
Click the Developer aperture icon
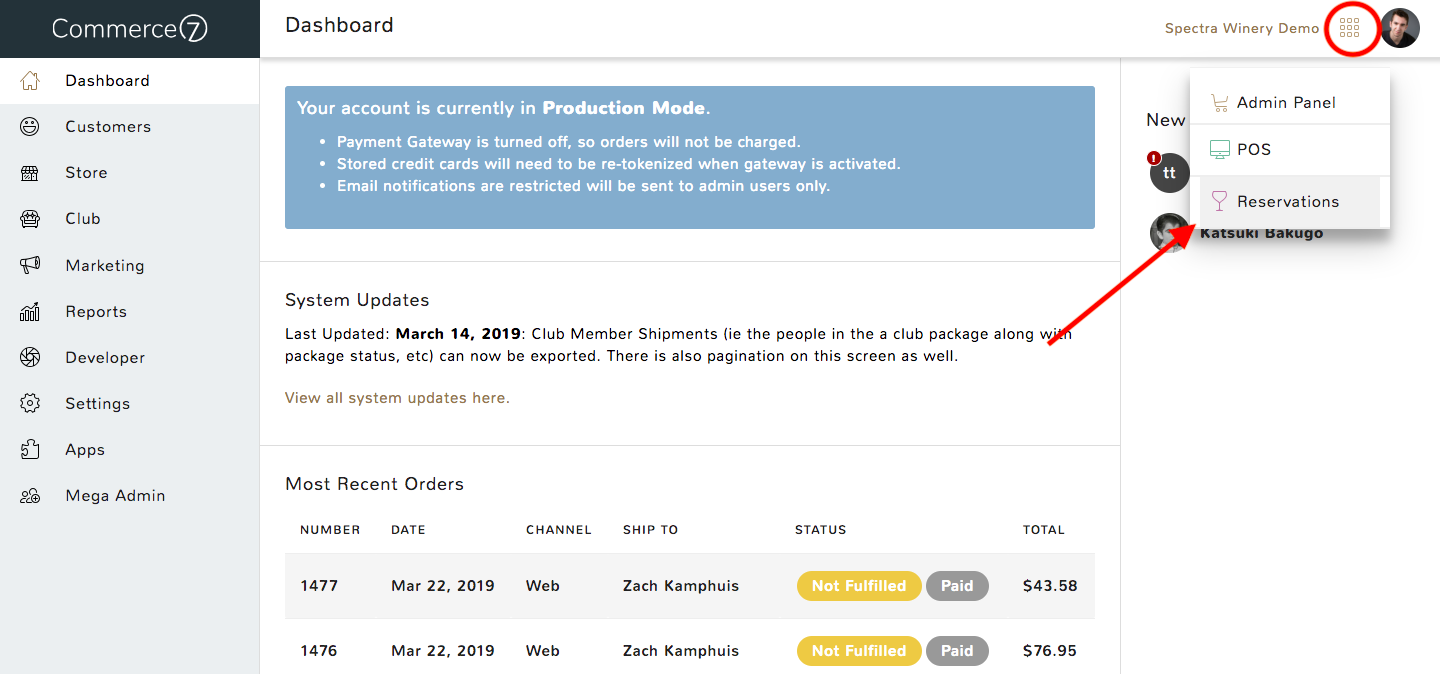coord(30,357)
